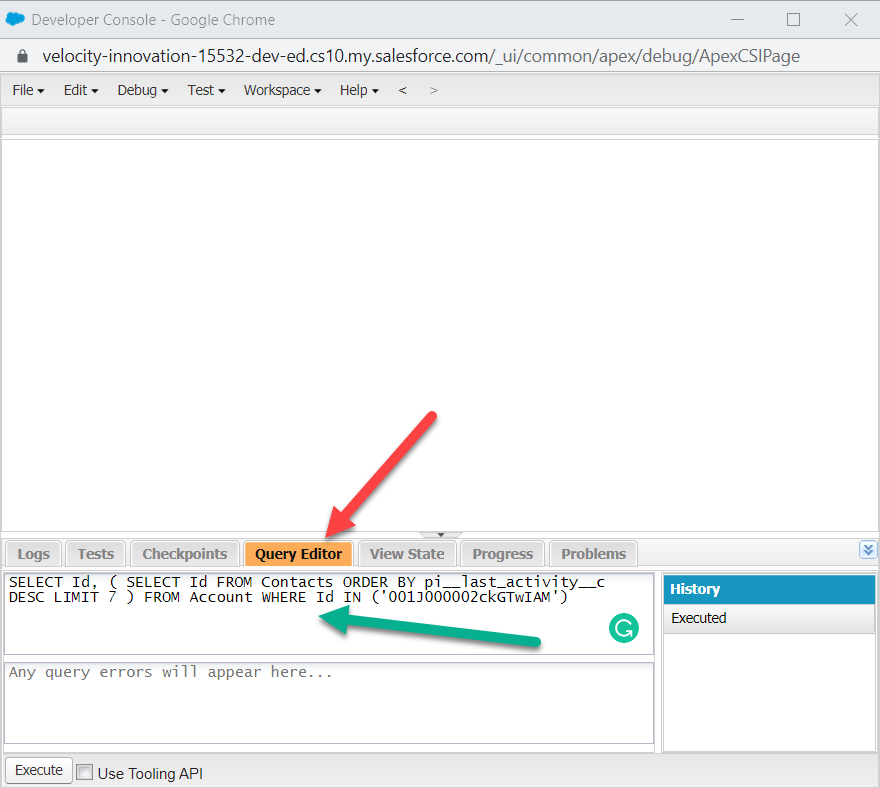Switch to the Tests tab

tap(95, 554)
